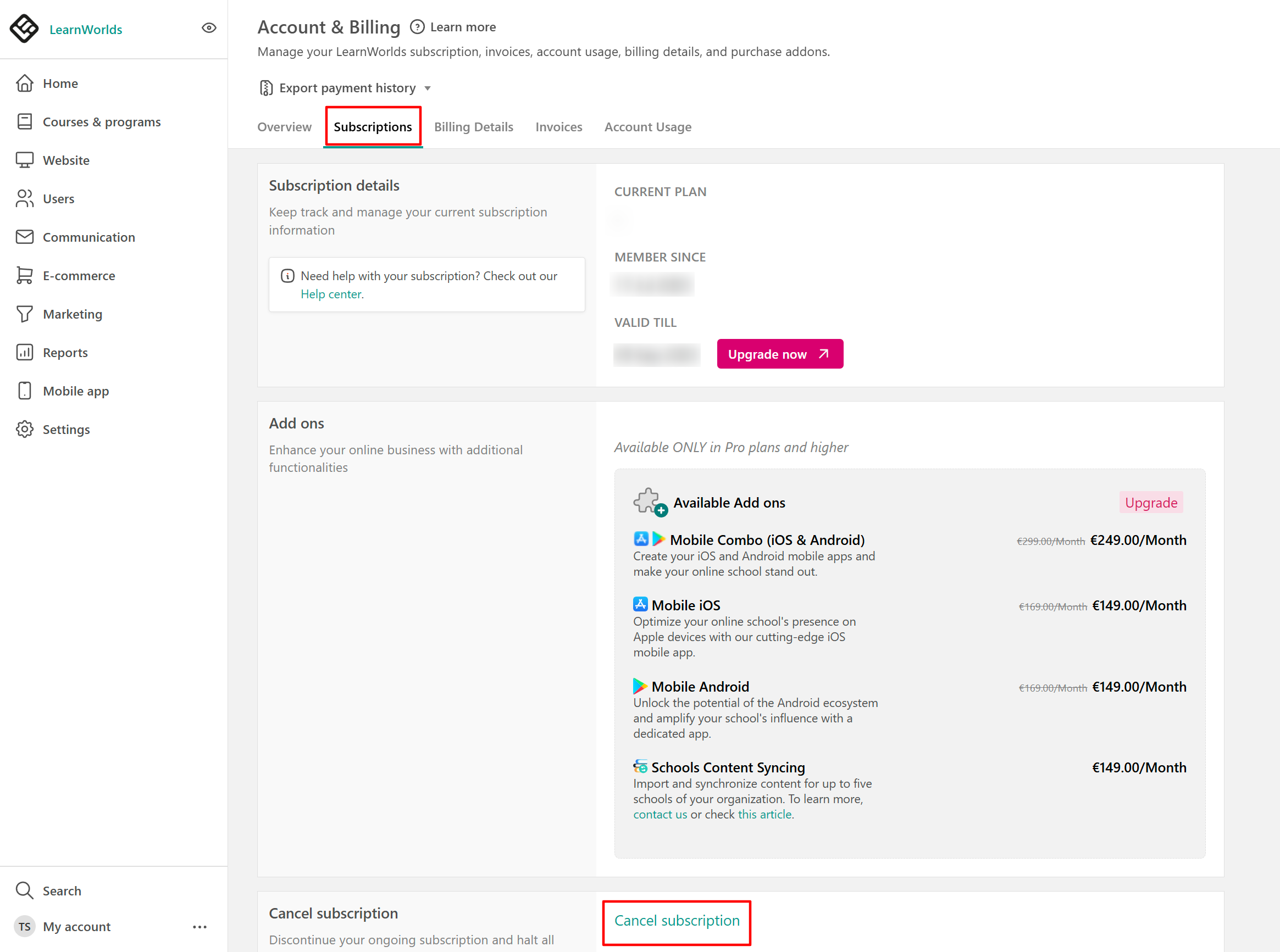Switch to the Billing Details tab
This screenshot has height=952, width=1280.
(x=473, y=127)
